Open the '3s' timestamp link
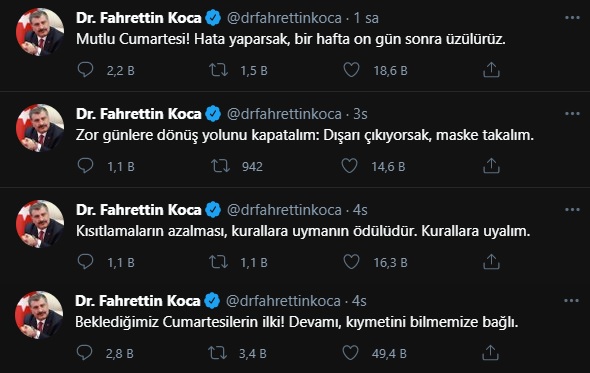Screen dimensions: 590x373 [x=360, y=114]
